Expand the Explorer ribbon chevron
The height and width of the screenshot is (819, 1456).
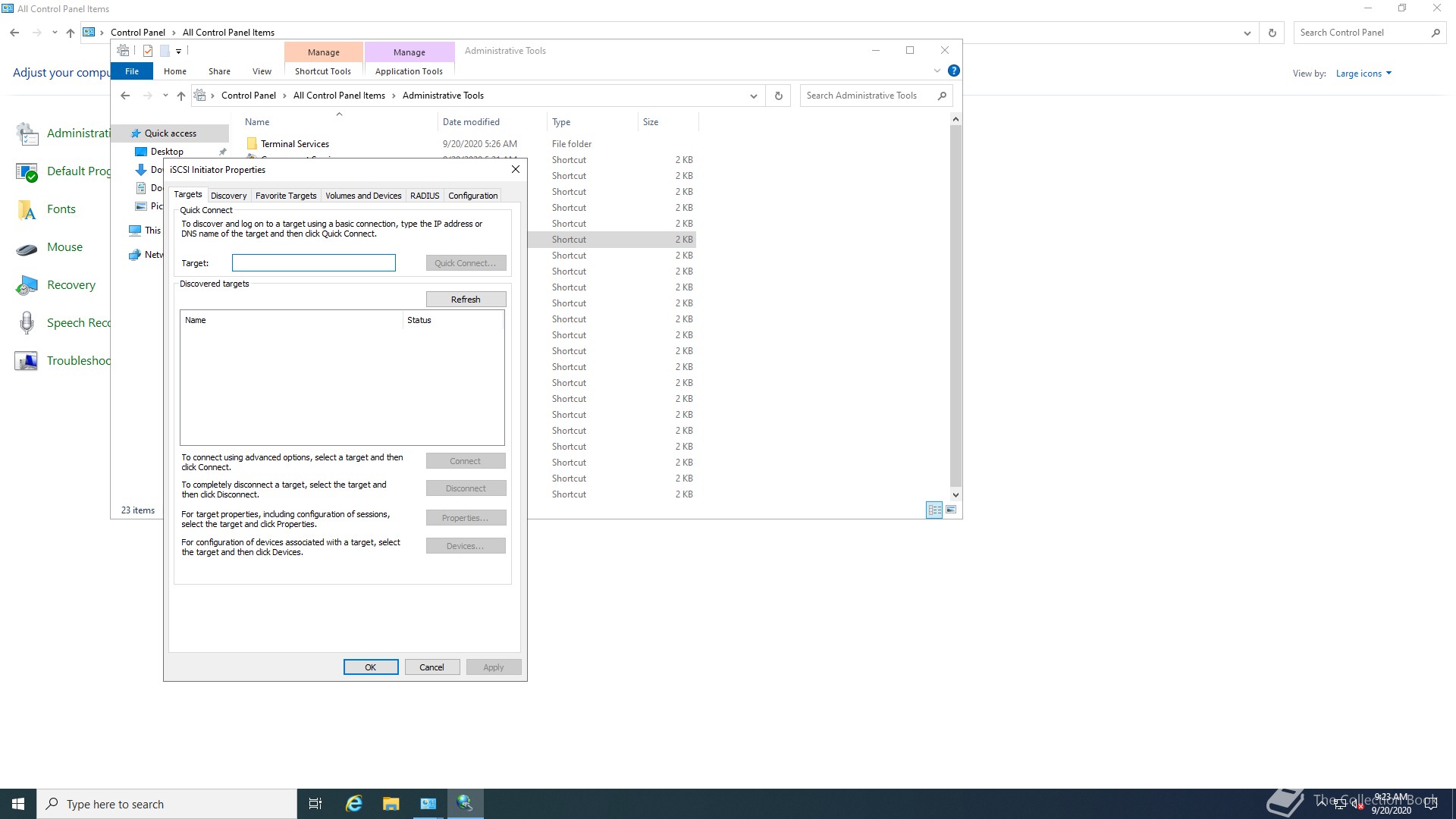[937, 71]
